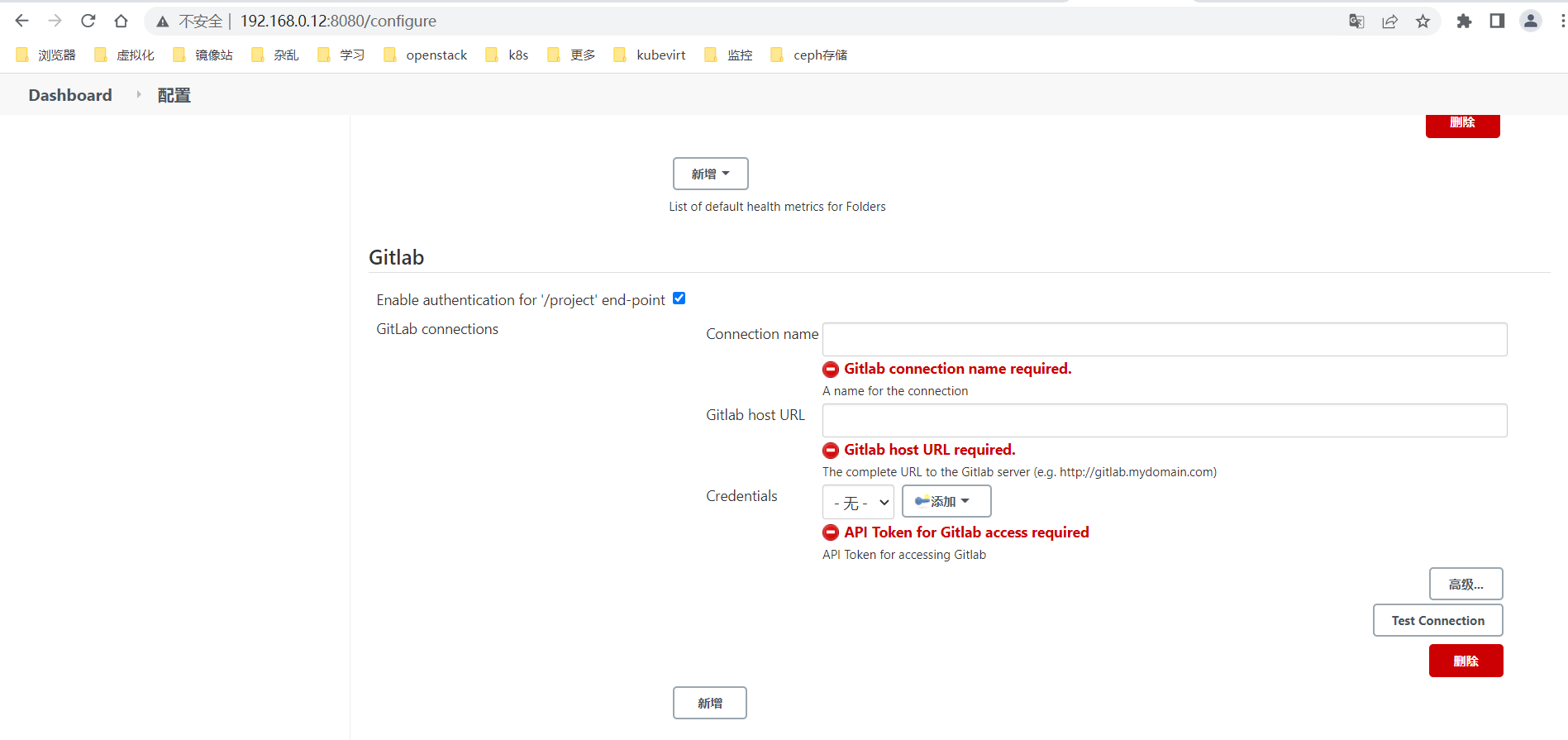Delete the GitLab connection with 删除
This screenshot has width=1568, height=740.
1466,661
